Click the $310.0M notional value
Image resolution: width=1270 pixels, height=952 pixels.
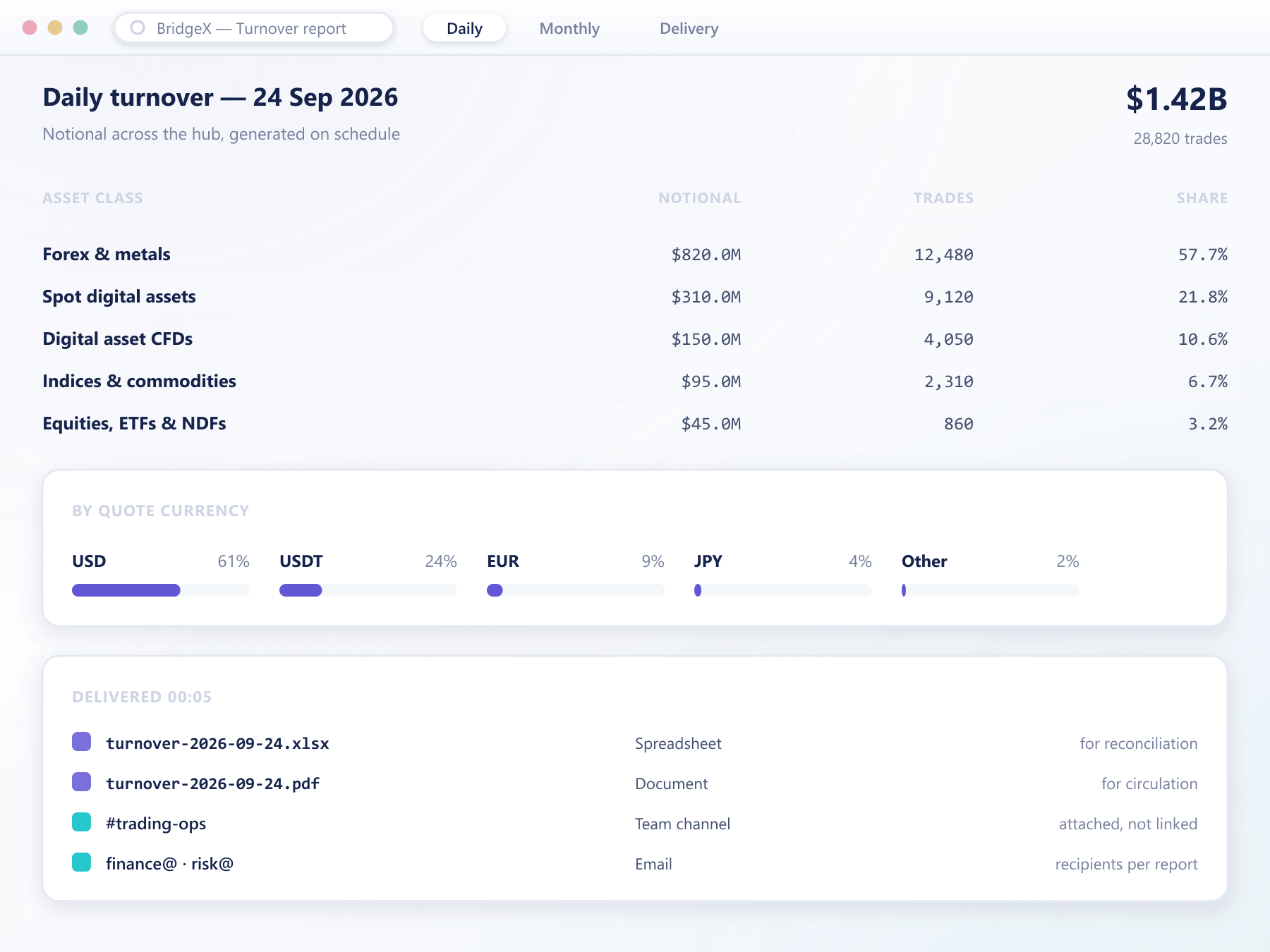pyautogui.click(x=706, y=297)
